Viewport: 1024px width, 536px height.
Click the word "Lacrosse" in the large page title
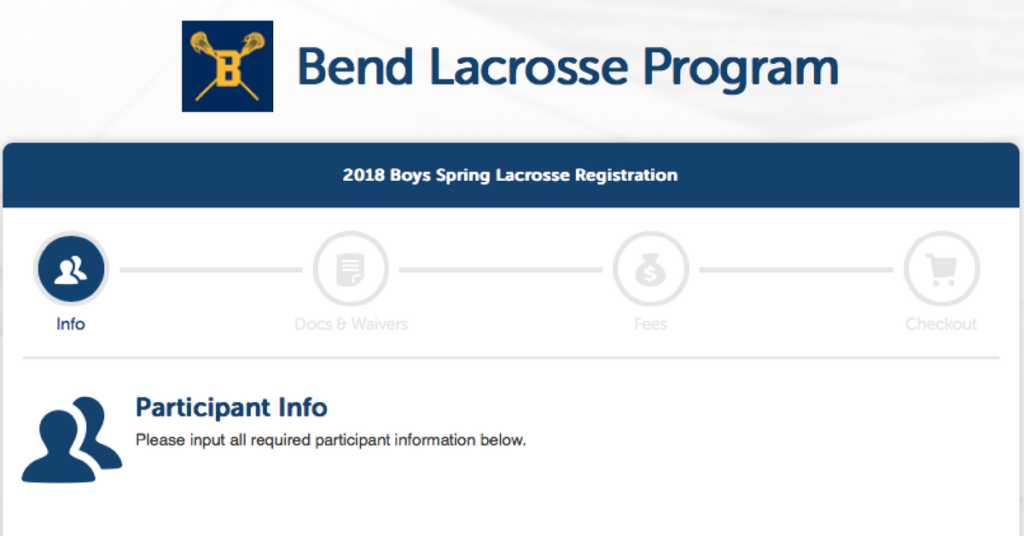[x=528, y=66]
